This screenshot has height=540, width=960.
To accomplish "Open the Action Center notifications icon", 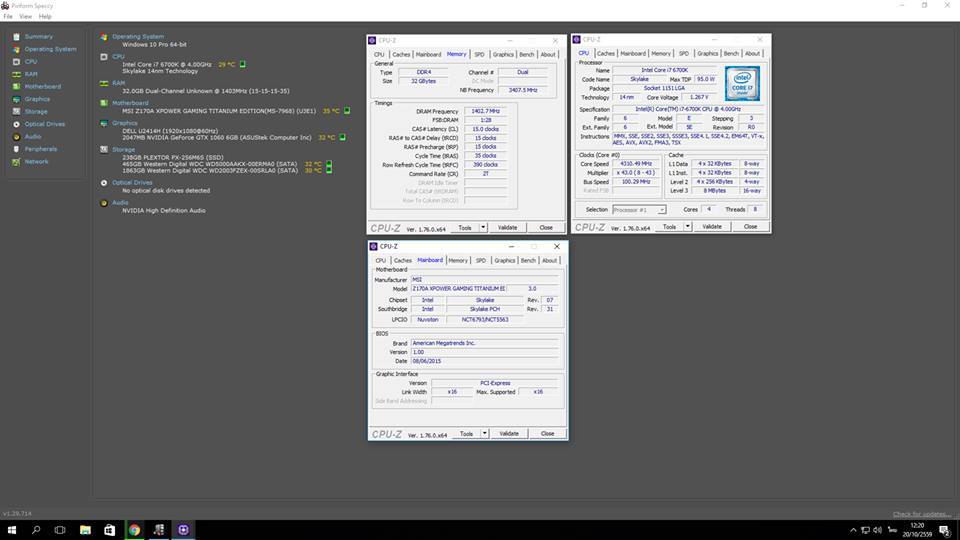I will 945,530.
